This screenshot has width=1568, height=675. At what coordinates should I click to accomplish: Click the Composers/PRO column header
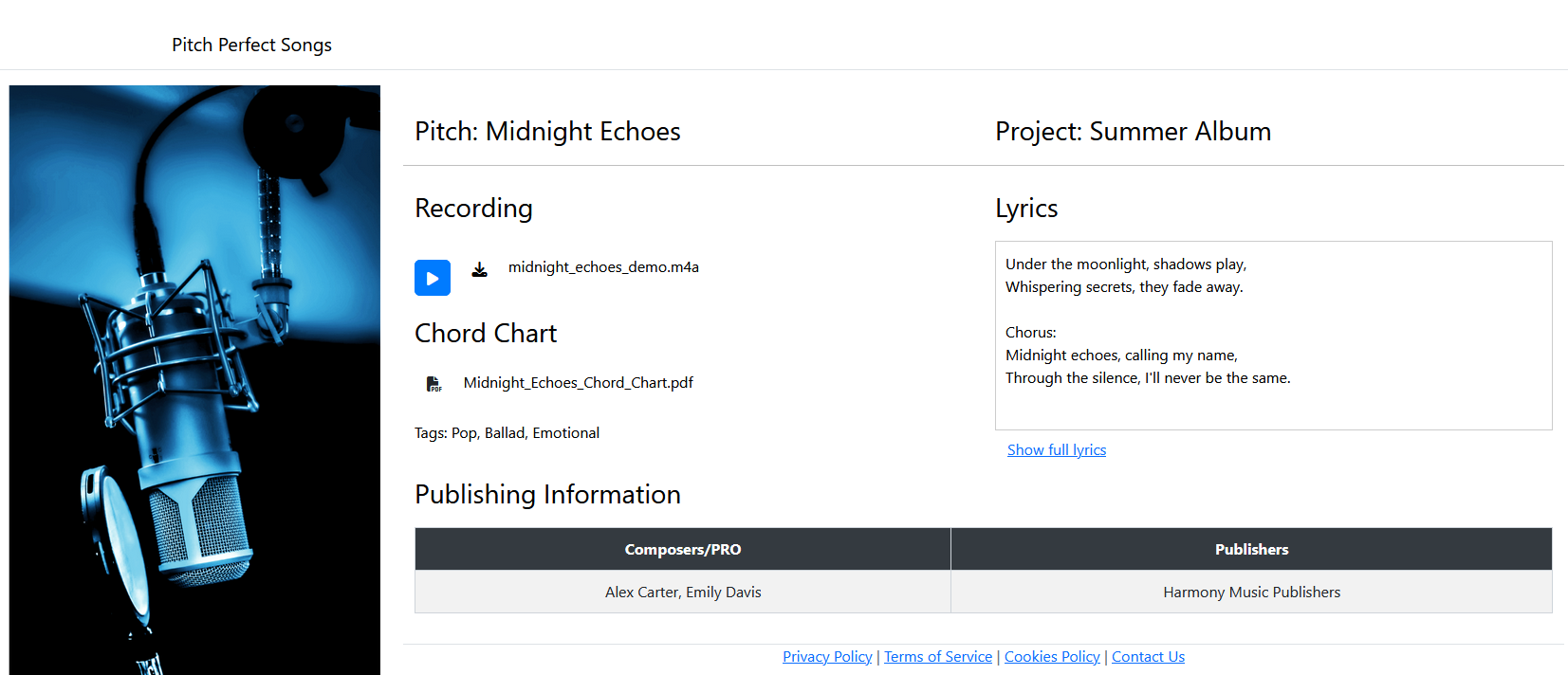[x=682, y=549]
